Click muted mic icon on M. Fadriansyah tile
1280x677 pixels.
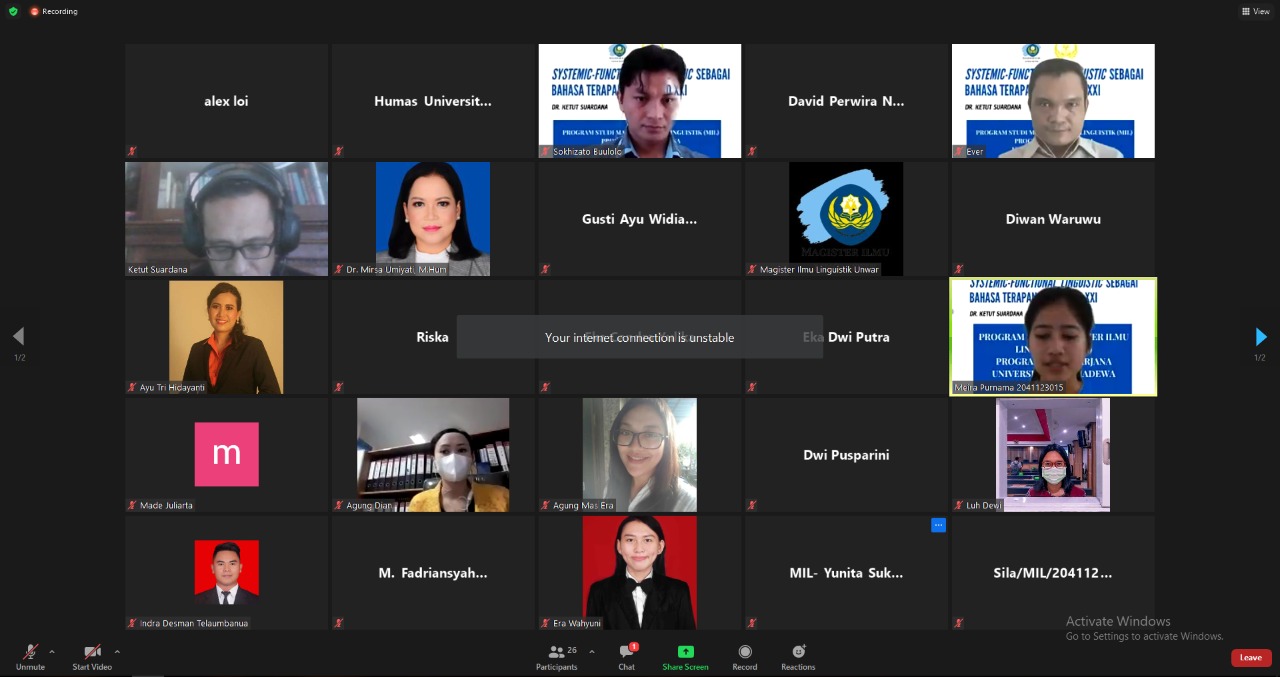tap(339, 623)
